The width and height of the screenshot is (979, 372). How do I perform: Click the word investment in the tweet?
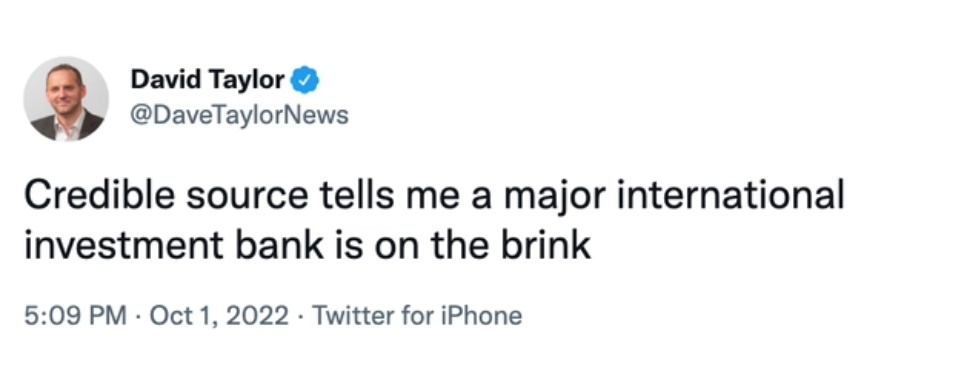coord(124,245)
